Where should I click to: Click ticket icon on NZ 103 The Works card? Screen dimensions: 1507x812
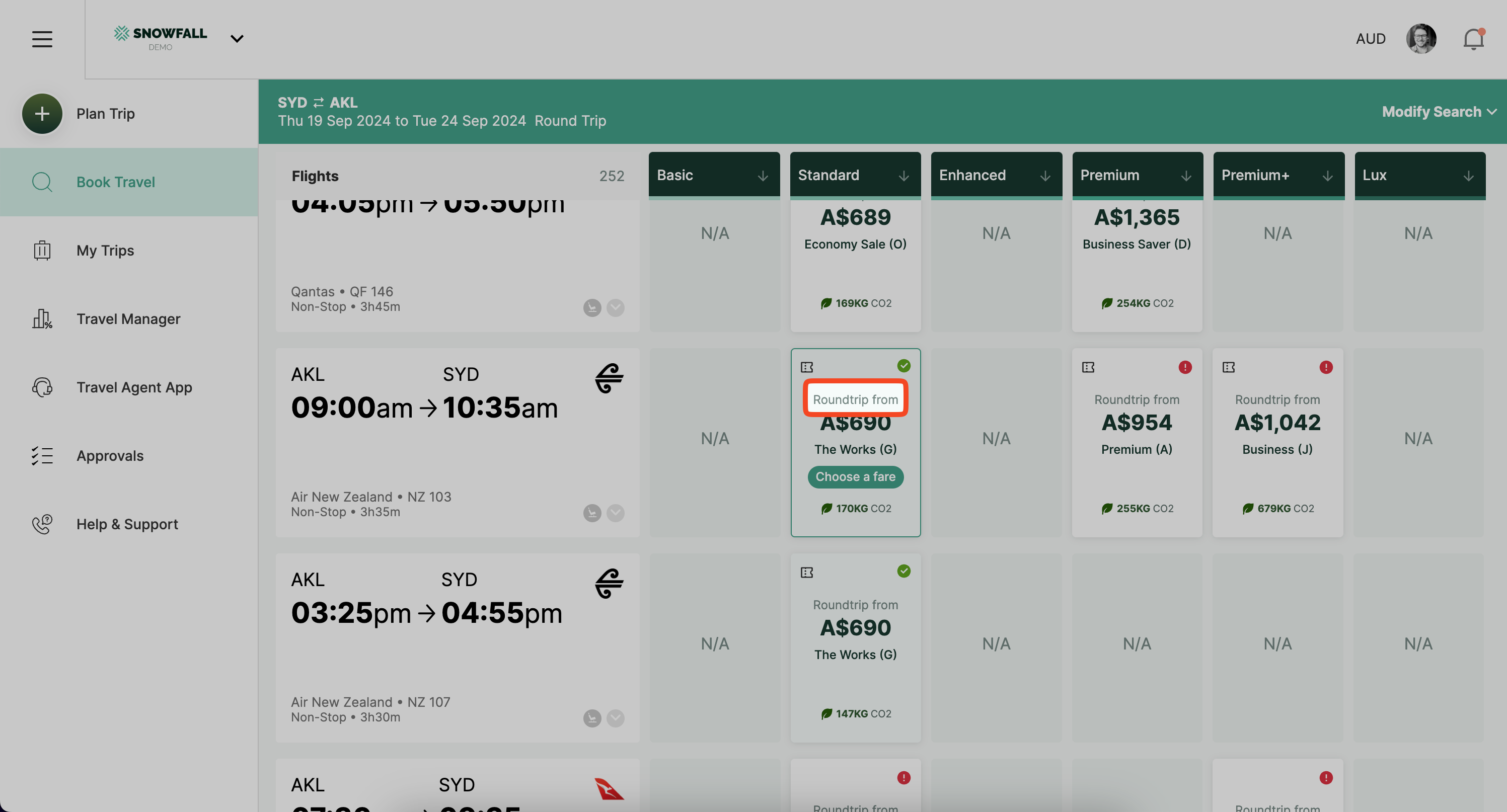[x=807, y=367]
